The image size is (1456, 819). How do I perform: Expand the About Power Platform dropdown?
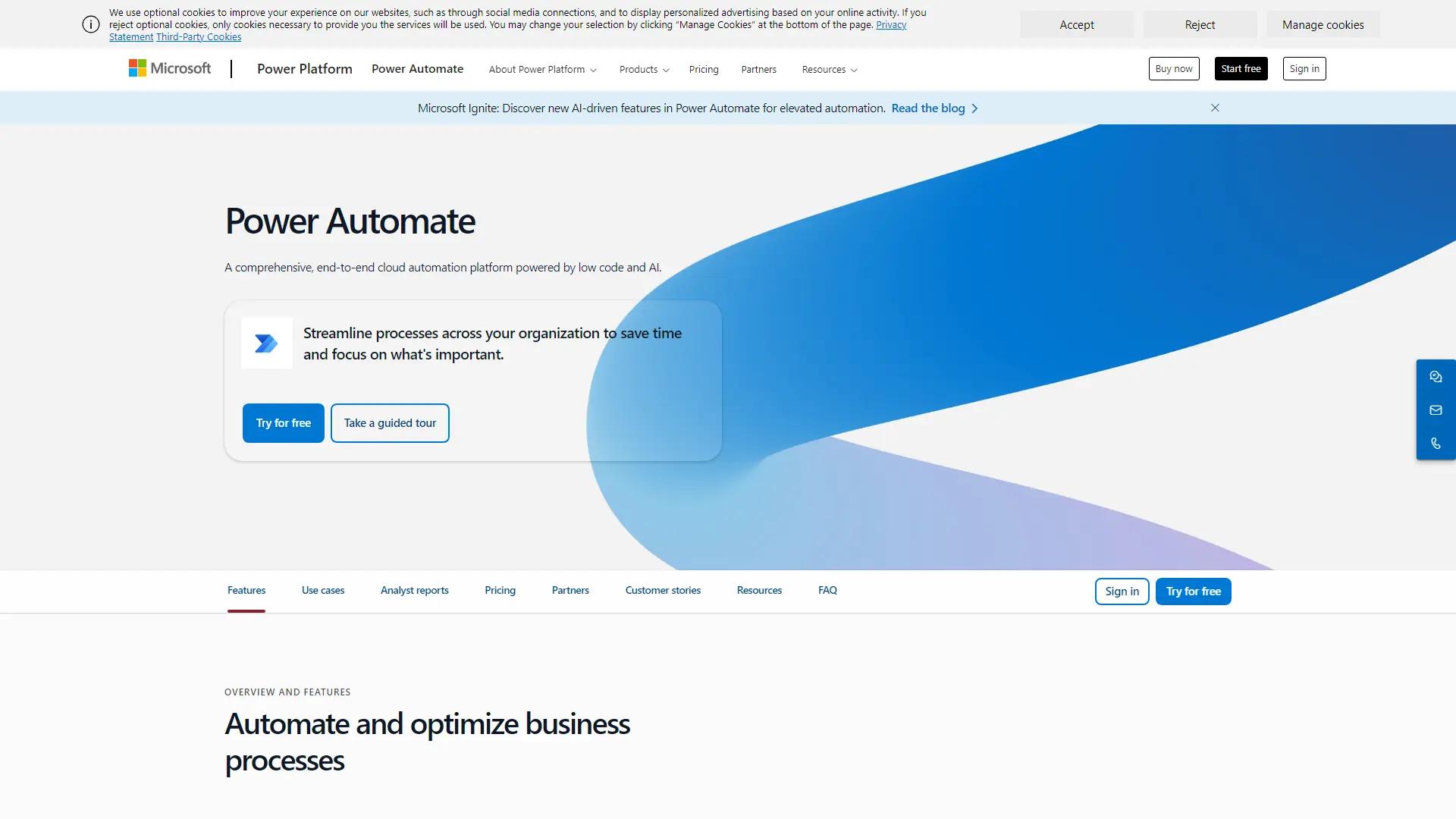(541, 69)
